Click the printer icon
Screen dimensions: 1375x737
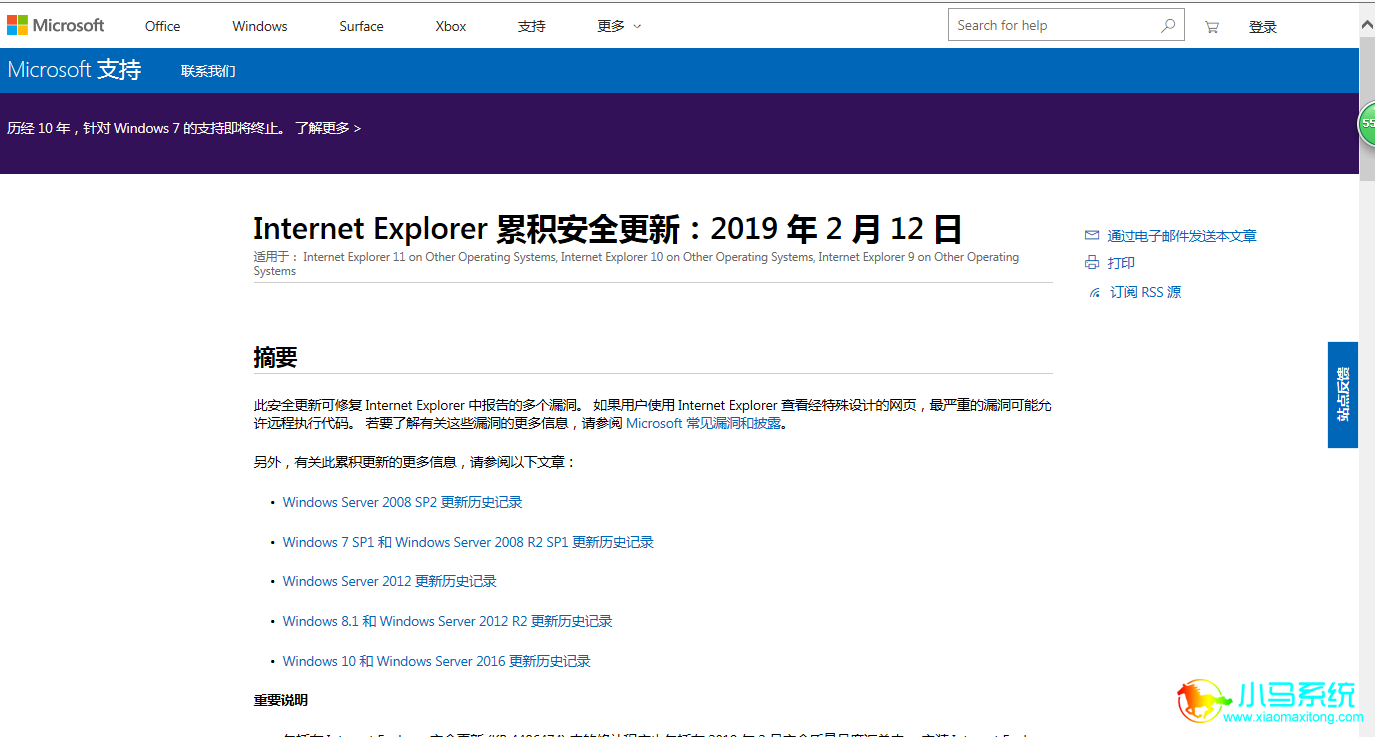tap(1092, 263)
